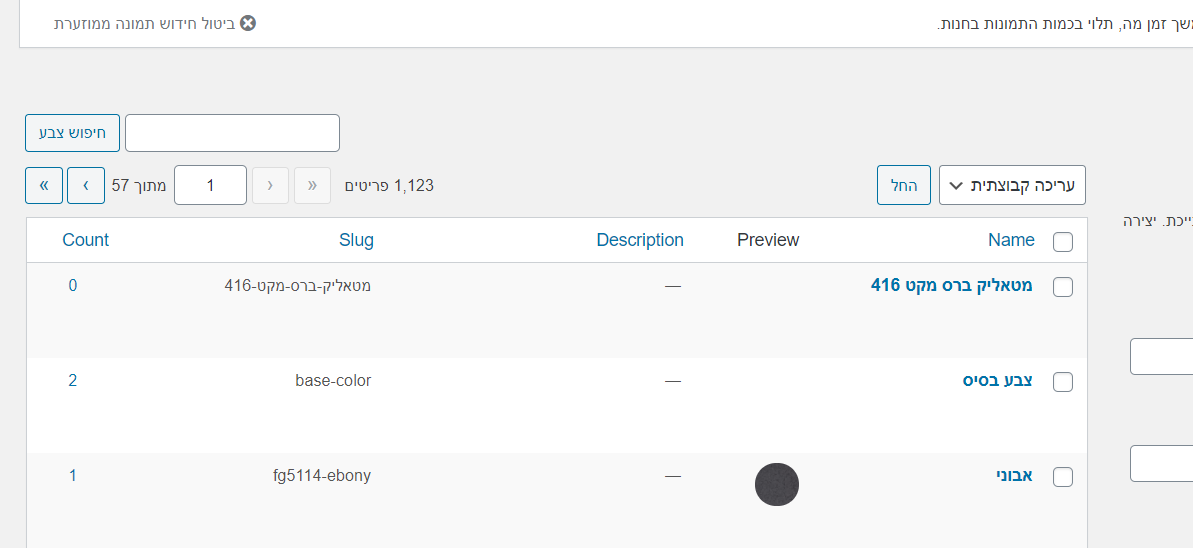Sort terms by Slug column header
This screenshot has width=1193, height=548.
356,240
